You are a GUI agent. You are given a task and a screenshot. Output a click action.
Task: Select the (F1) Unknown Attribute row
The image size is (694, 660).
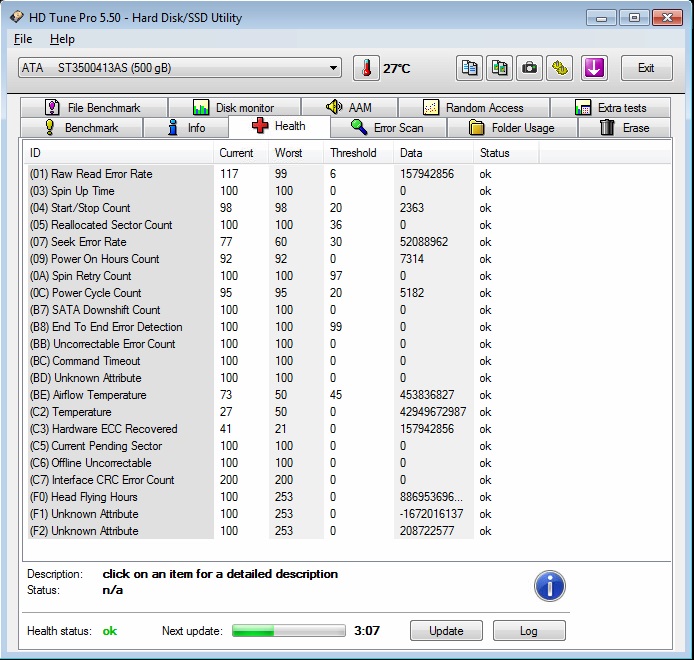283,513
